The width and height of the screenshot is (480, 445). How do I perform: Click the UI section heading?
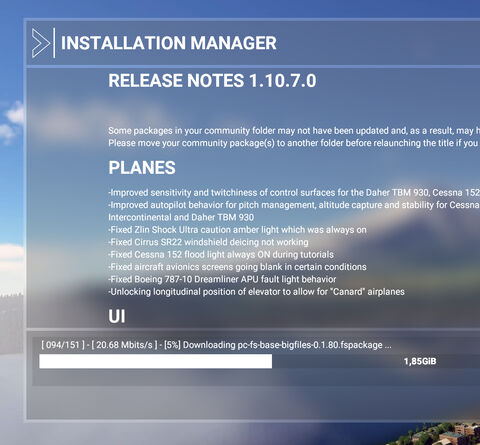click(x=117, y=316)
